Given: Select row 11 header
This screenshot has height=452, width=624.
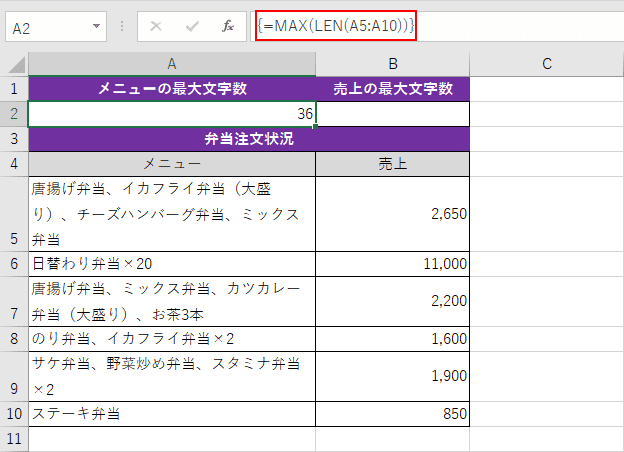Looking at the screenshot, I should 14,439.
